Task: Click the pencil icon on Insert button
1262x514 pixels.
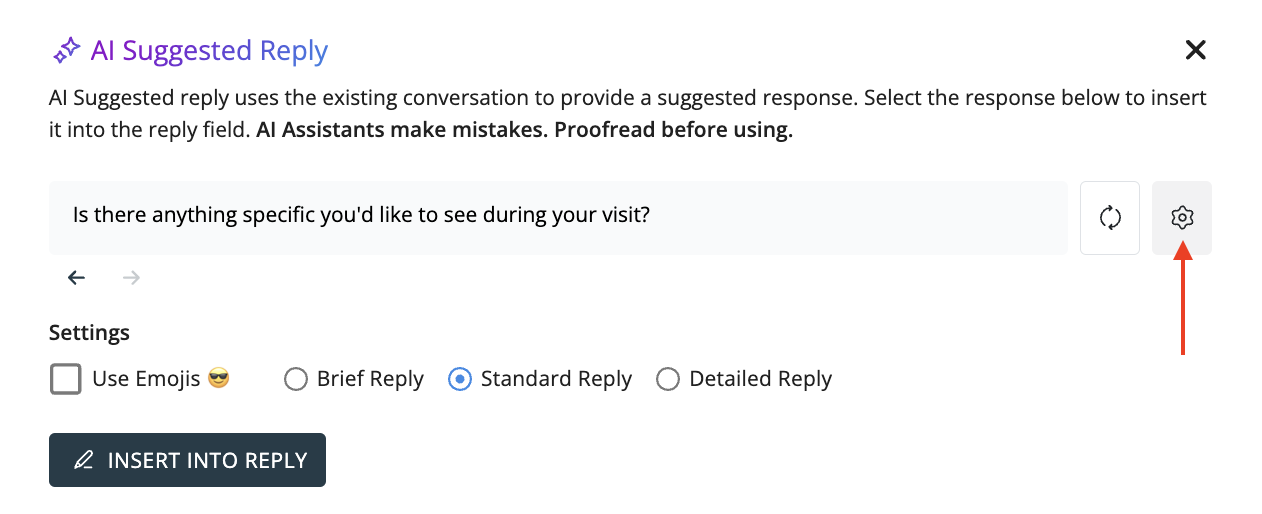Action: (x=84, y=460)
